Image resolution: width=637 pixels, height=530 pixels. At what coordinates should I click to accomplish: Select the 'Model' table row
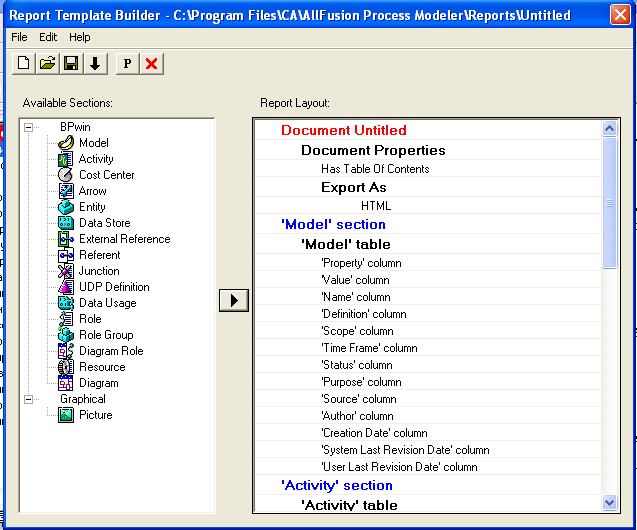tap(428, 244)
